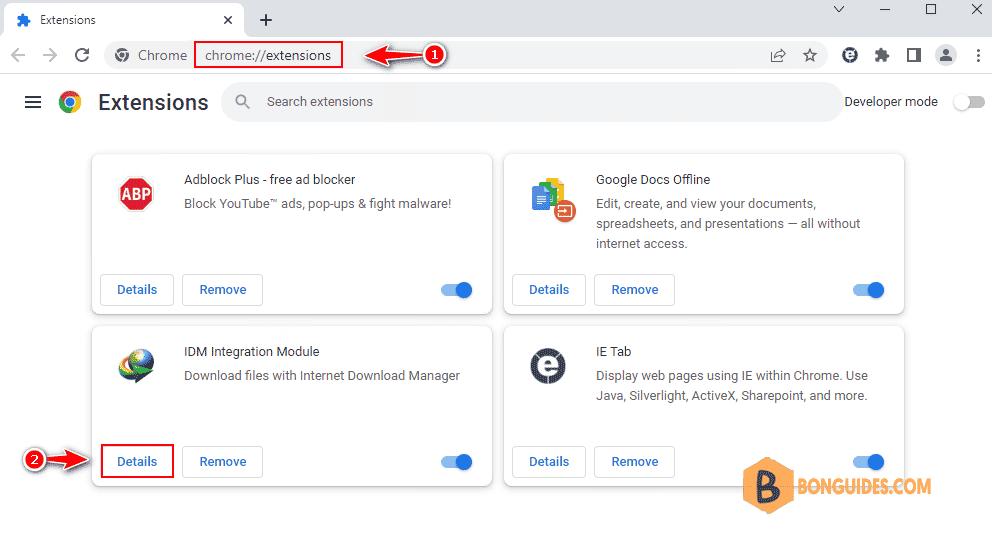
Task: Click the Chrome site info icon
Action: point(122,55)
